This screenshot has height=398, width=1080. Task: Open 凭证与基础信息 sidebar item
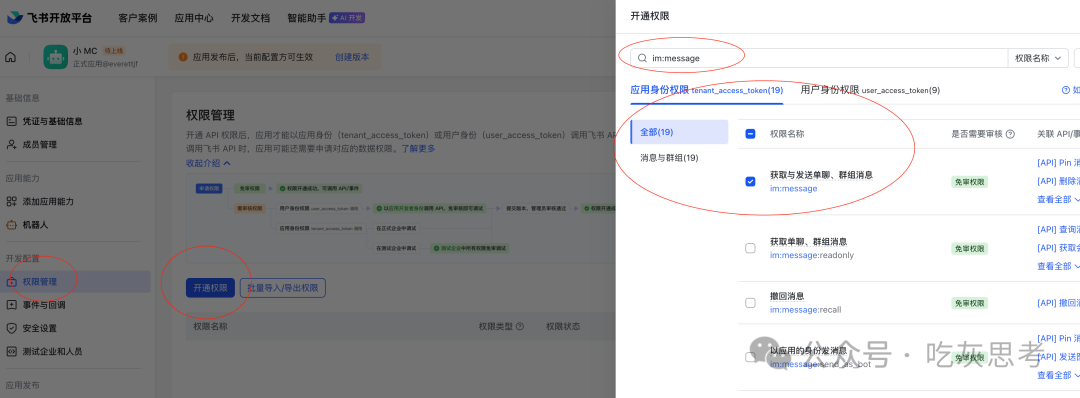52,121
